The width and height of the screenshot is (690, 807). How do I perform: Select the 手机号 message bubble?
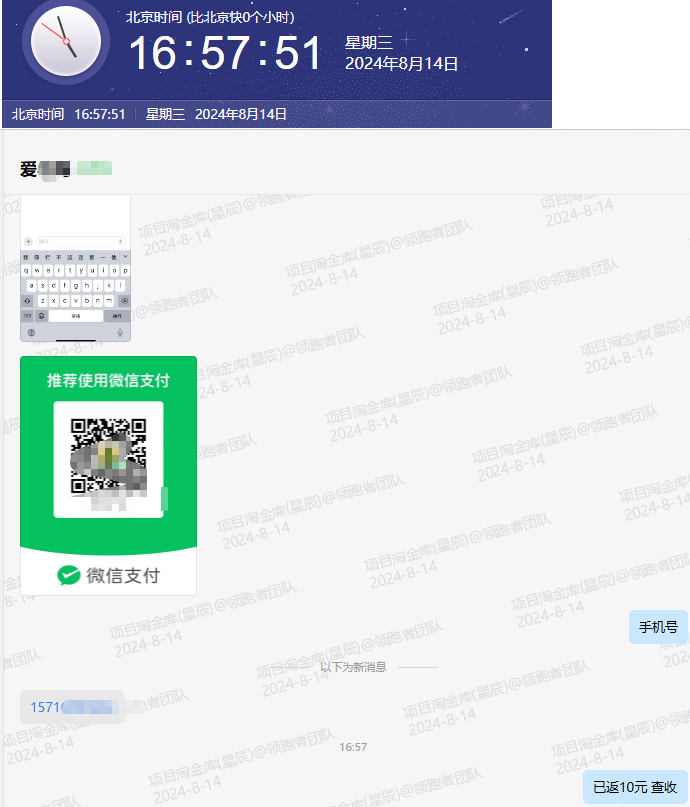pyautogui.click(x=658, y=627)
